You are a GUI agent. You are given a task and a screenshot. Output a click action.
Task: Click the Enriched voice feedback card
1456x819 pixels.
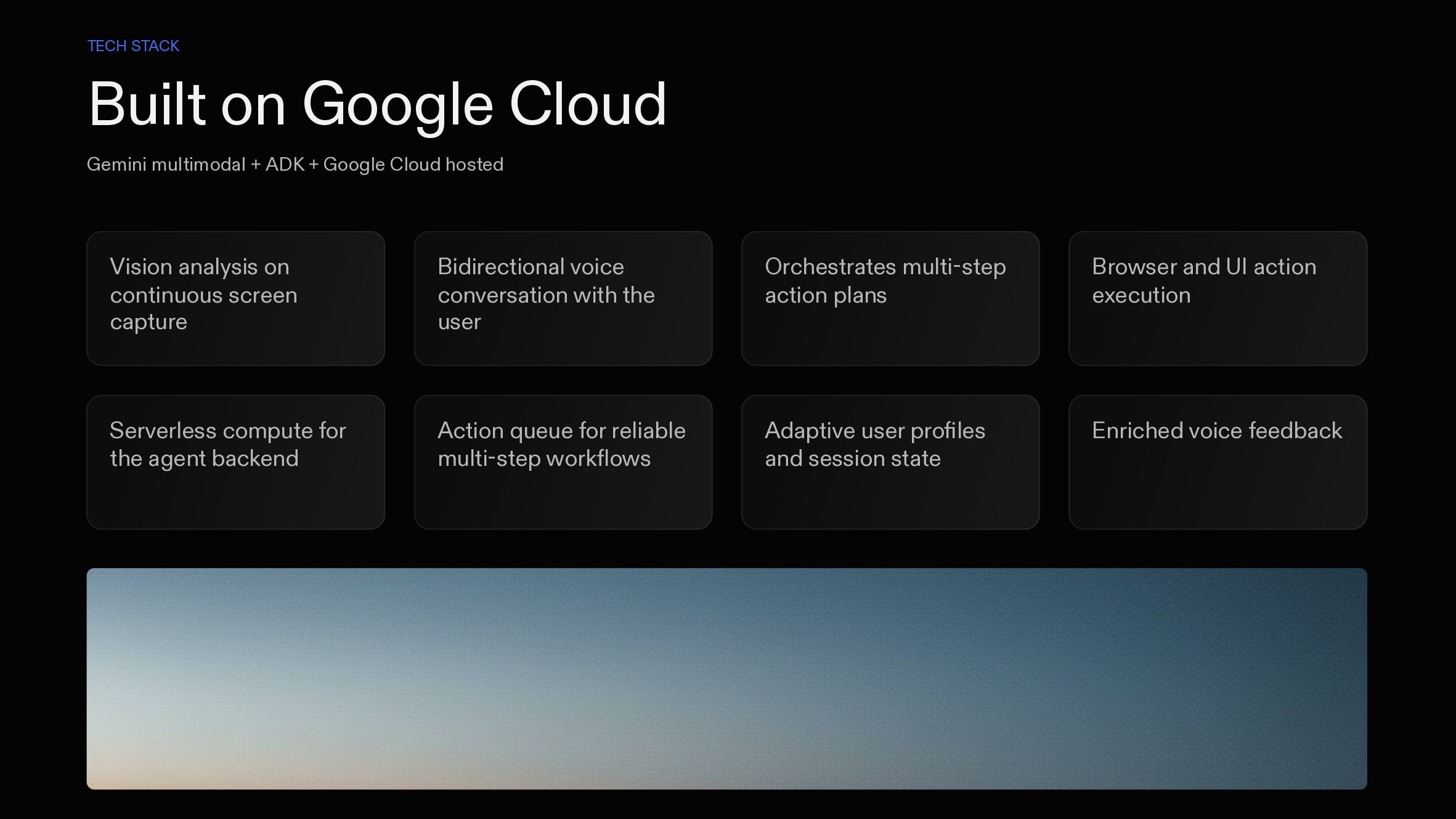pos(1218,462)
